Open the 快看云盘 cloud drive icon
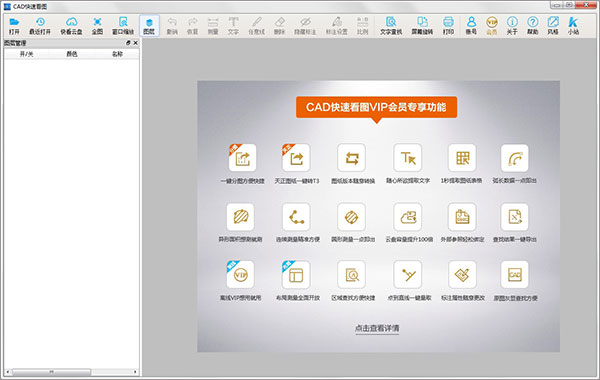 click(x=71, y=26)
